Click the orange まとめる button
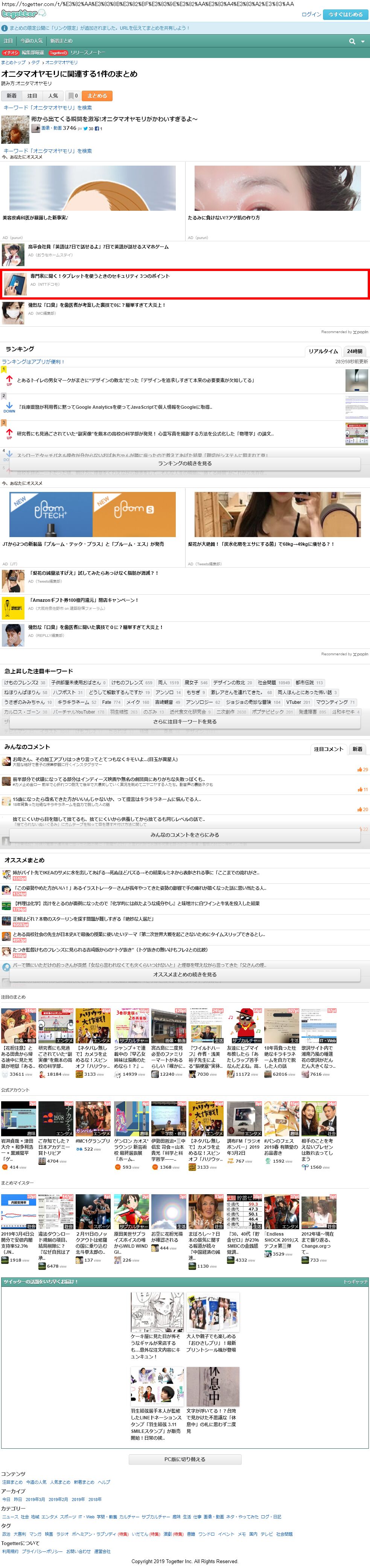The width and height of the screenshot is (370, 1568). coord(97,96)
